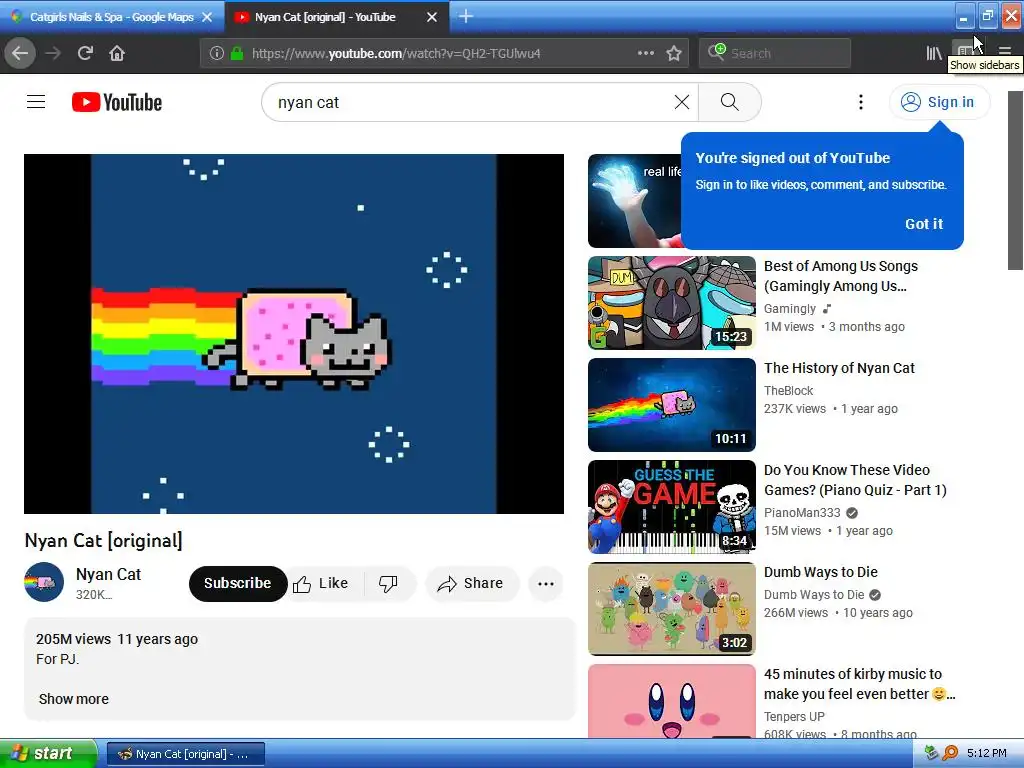Dismiss the popup with Got it
This screenshot has height=768, width=1024.
click(923, 223)
